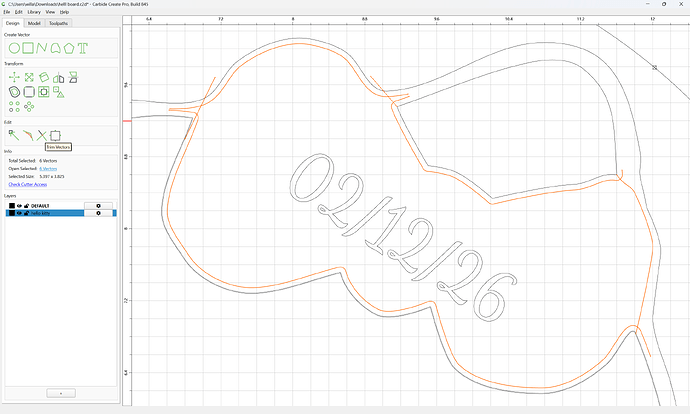Open the Rotate transform tool
The image size is (690, 414).
(44, 77)
